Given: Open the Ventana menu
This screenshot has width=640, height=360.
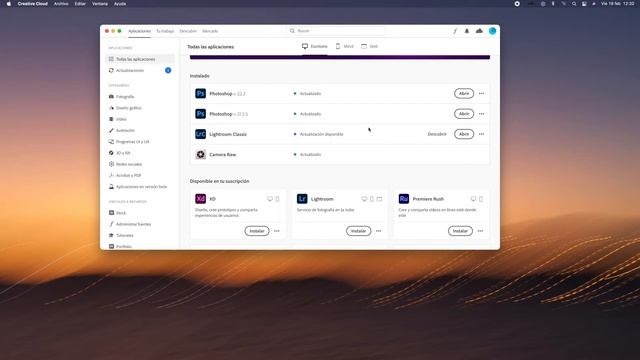Looking at the screenshot, I should tap(100, 4).
